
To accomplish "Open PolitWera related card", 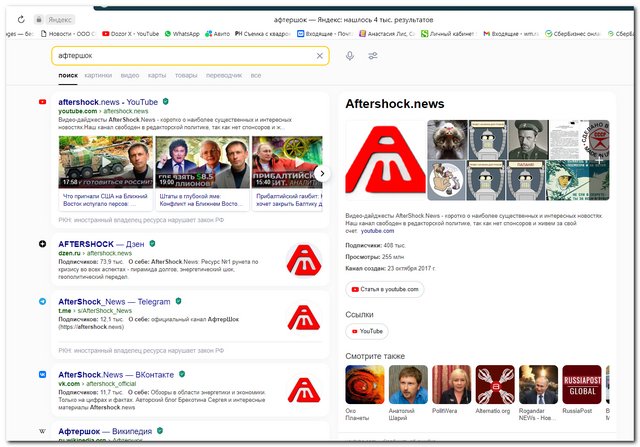I will pos(451,390).
